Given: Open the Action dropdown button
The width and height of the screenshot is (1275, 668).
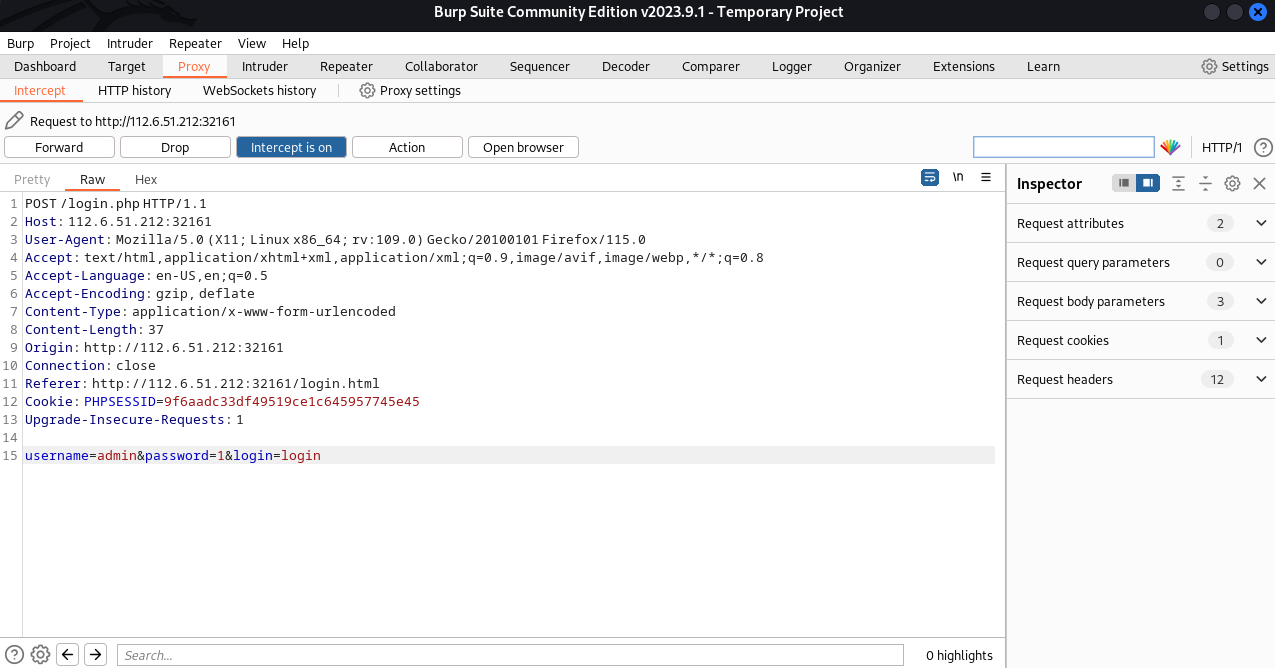Looking at the screenshot, I should (x=407, y=147).
